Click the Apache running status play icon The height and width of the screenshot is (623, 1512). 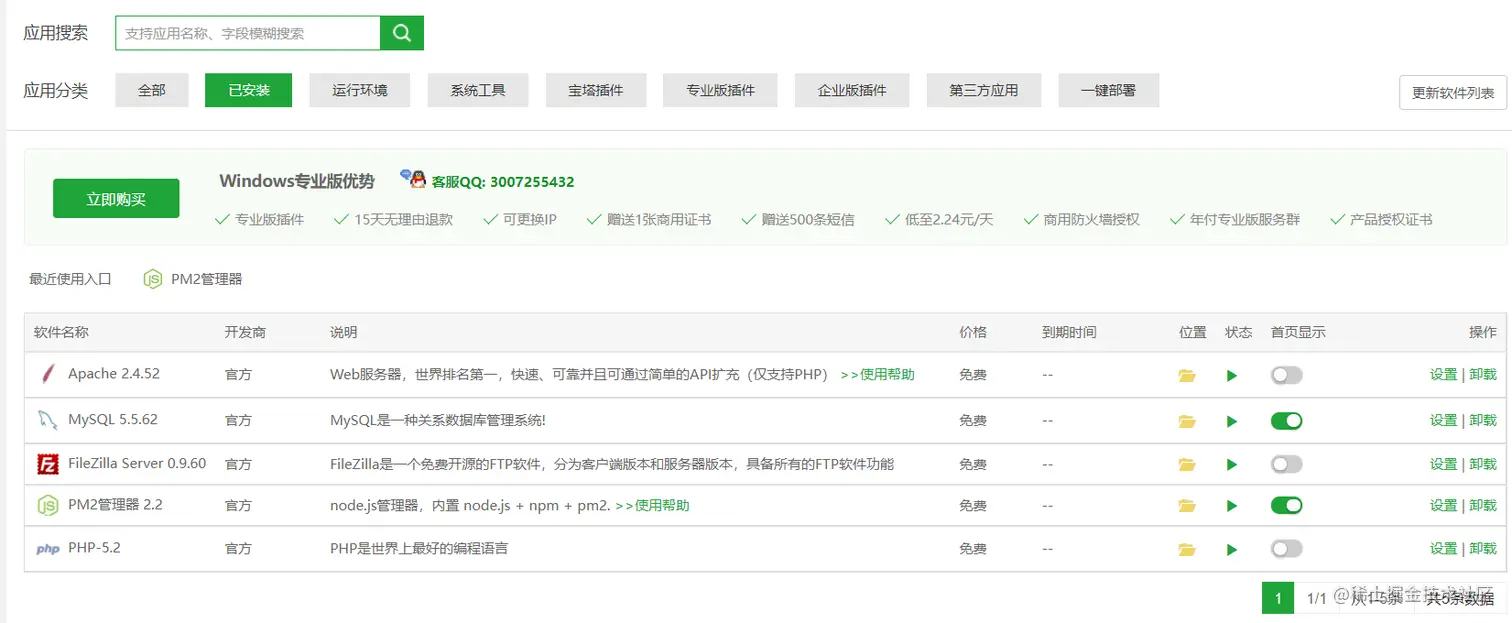coord(1232,376)
